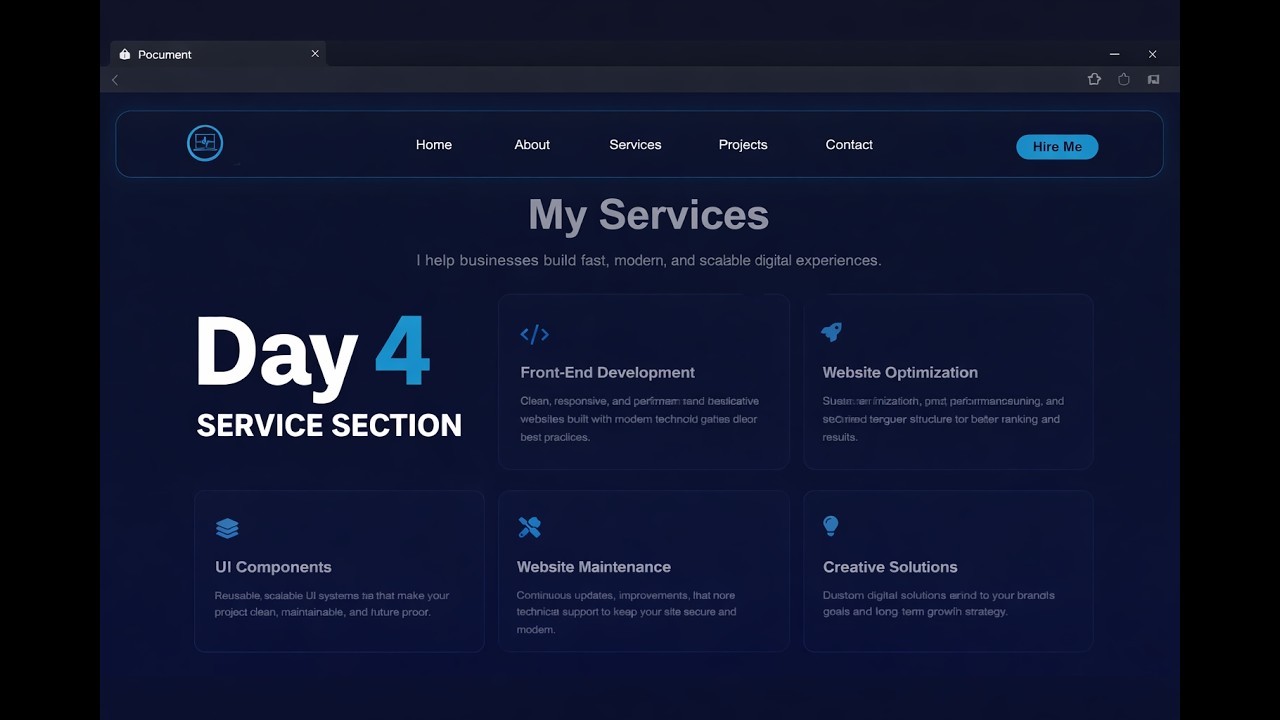Image resolution: width=1280 pixels, height=720 pixels.
Task: Click the My Services page heading
Action: (648, 215)
